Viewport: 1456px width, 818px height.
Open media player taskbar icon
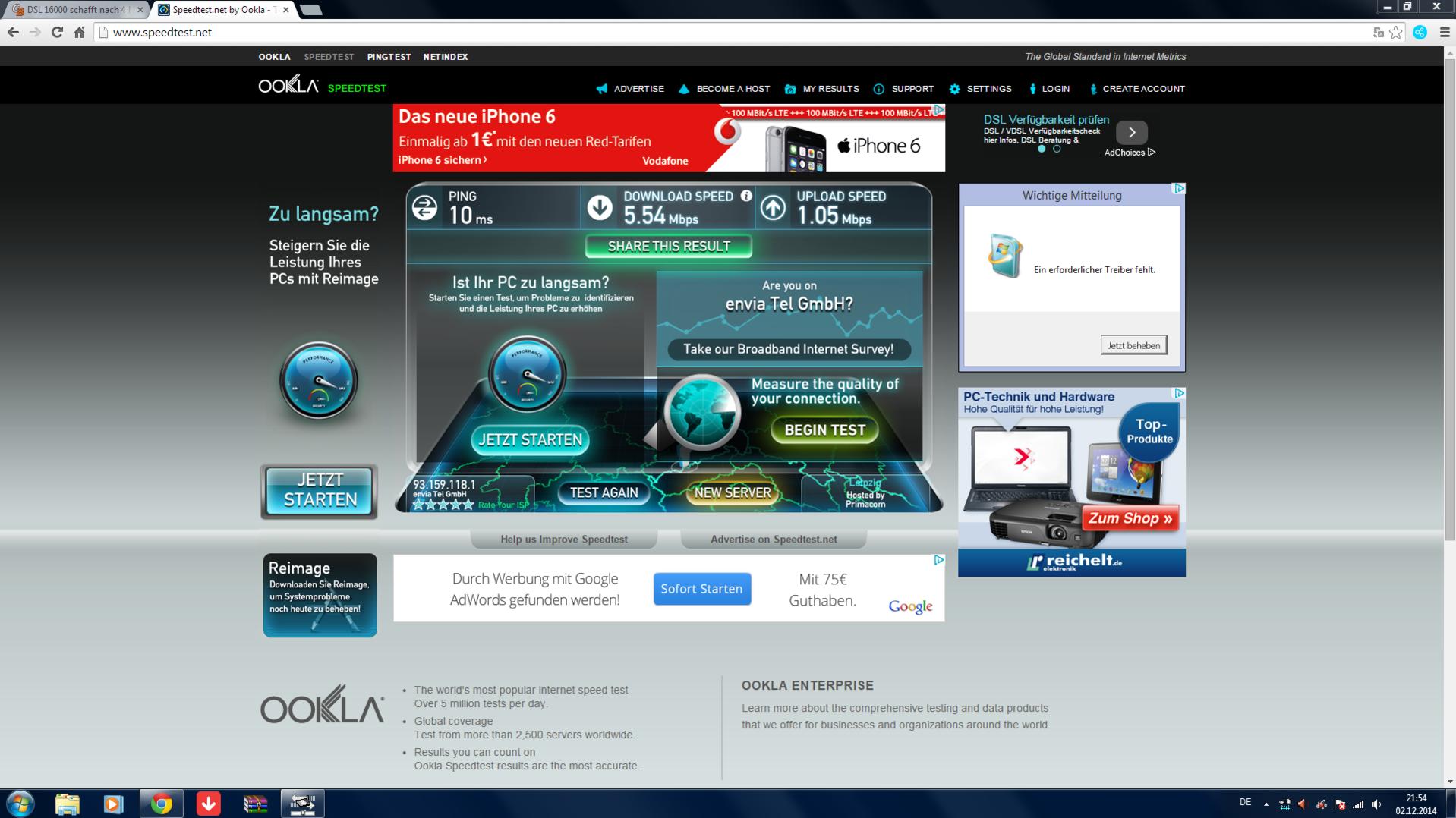click(113, 804)
